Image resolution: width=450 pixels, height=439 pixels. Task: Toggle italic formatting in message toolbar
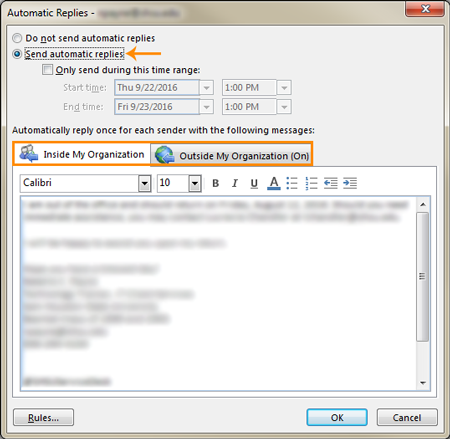(235, 183)
